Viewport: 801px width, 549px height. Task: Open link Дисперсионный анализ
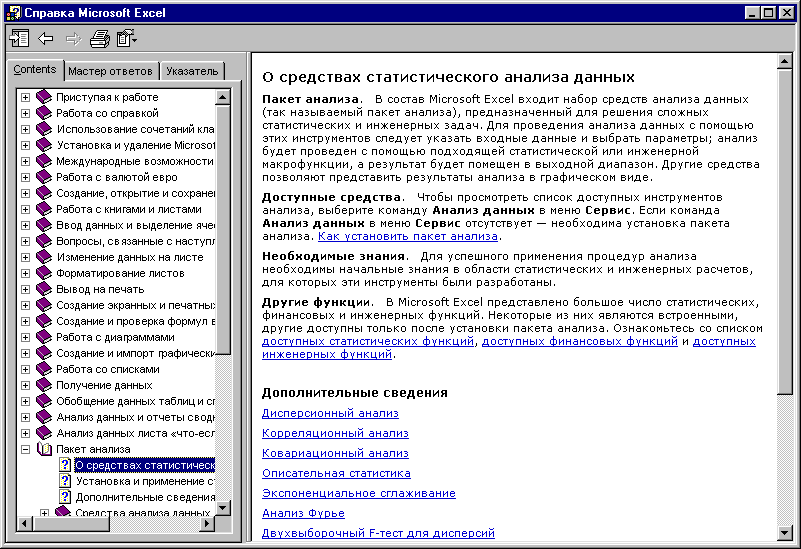[x=330, y=413]
